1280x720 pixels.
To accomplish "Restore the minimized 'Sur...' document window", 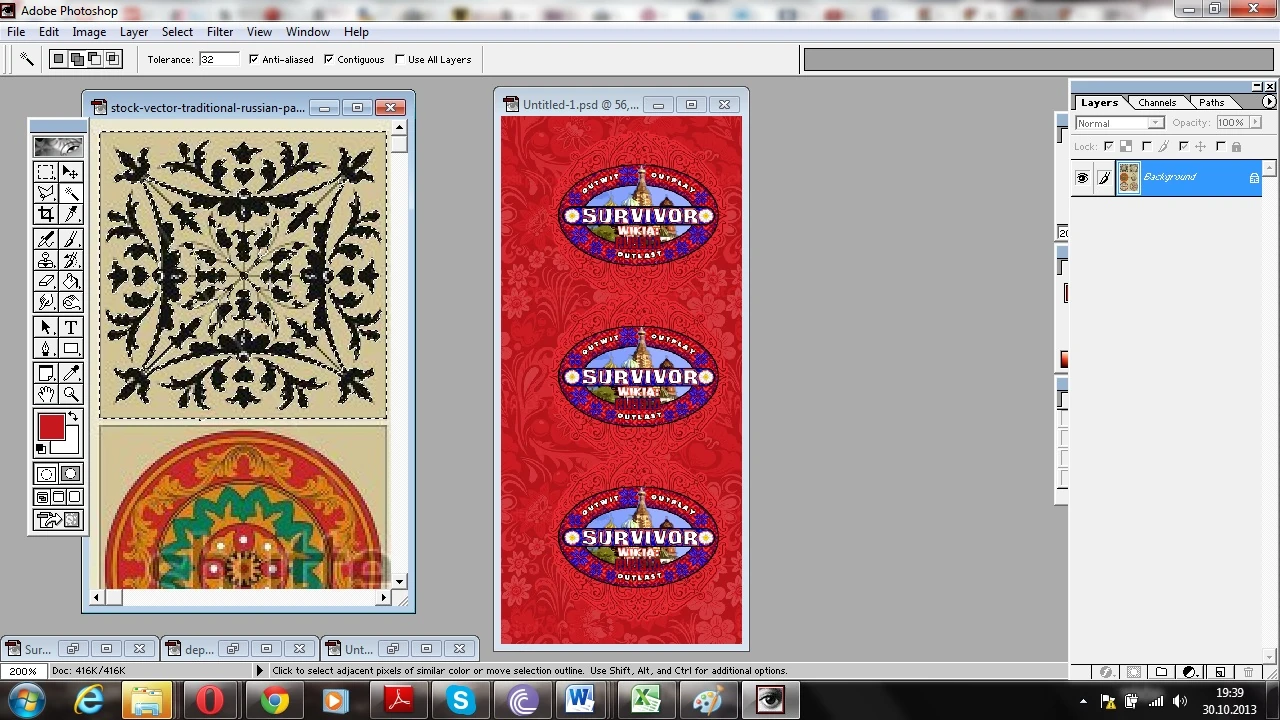I will 73,649.
